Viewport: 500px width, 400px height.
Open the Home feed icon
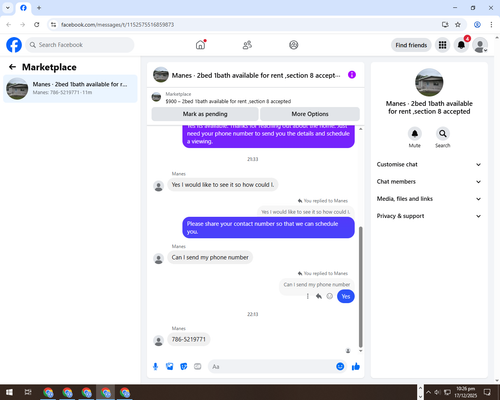[200, 45]
